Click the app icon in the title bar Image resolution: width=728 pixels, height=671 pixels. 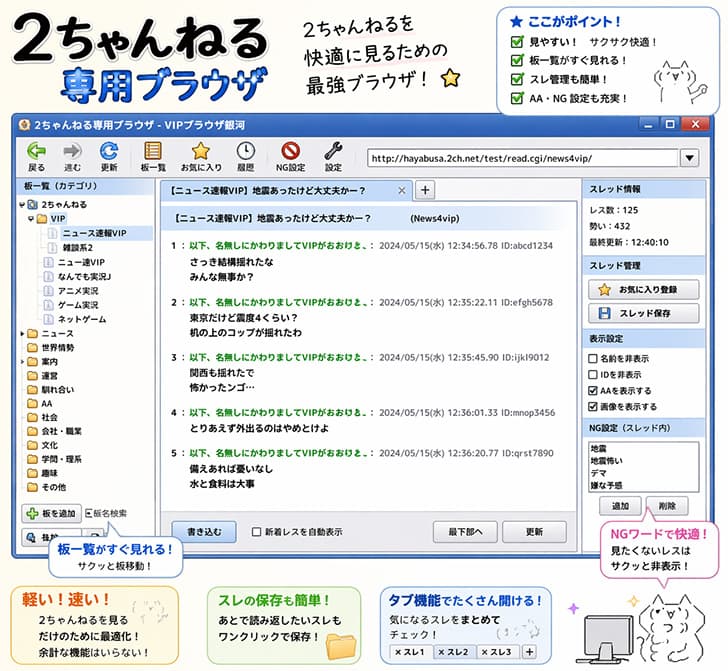pos(24,125)
